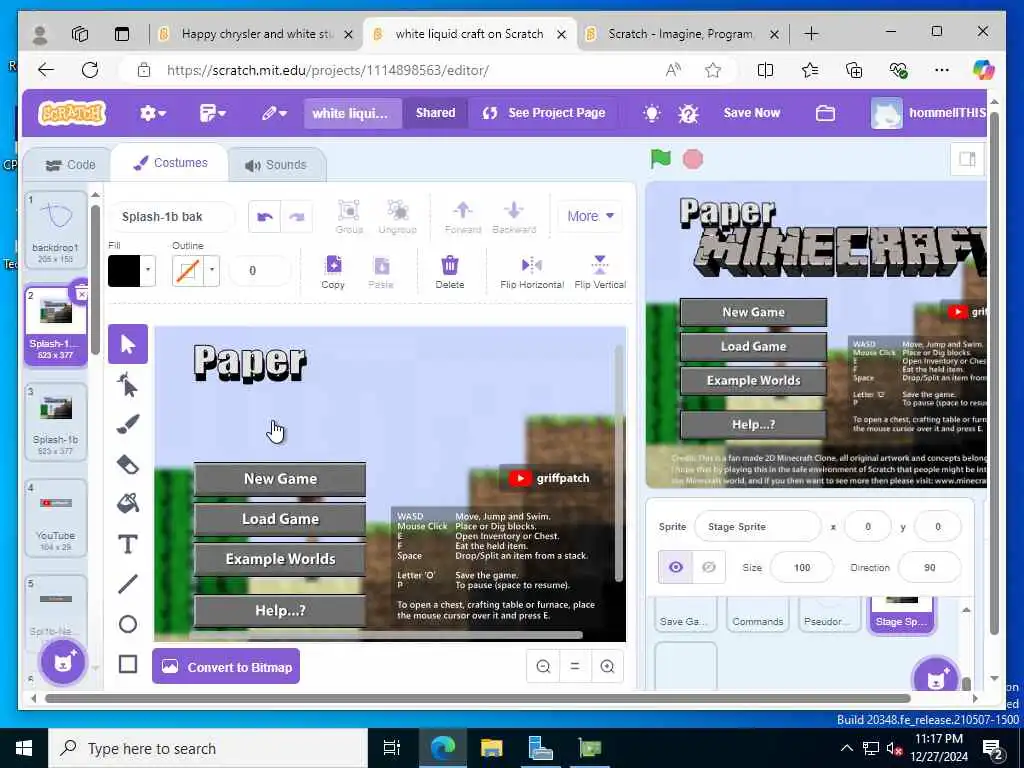Click the redo arrow button
This screenshot has height=768, width=1024.
point(296,217)
